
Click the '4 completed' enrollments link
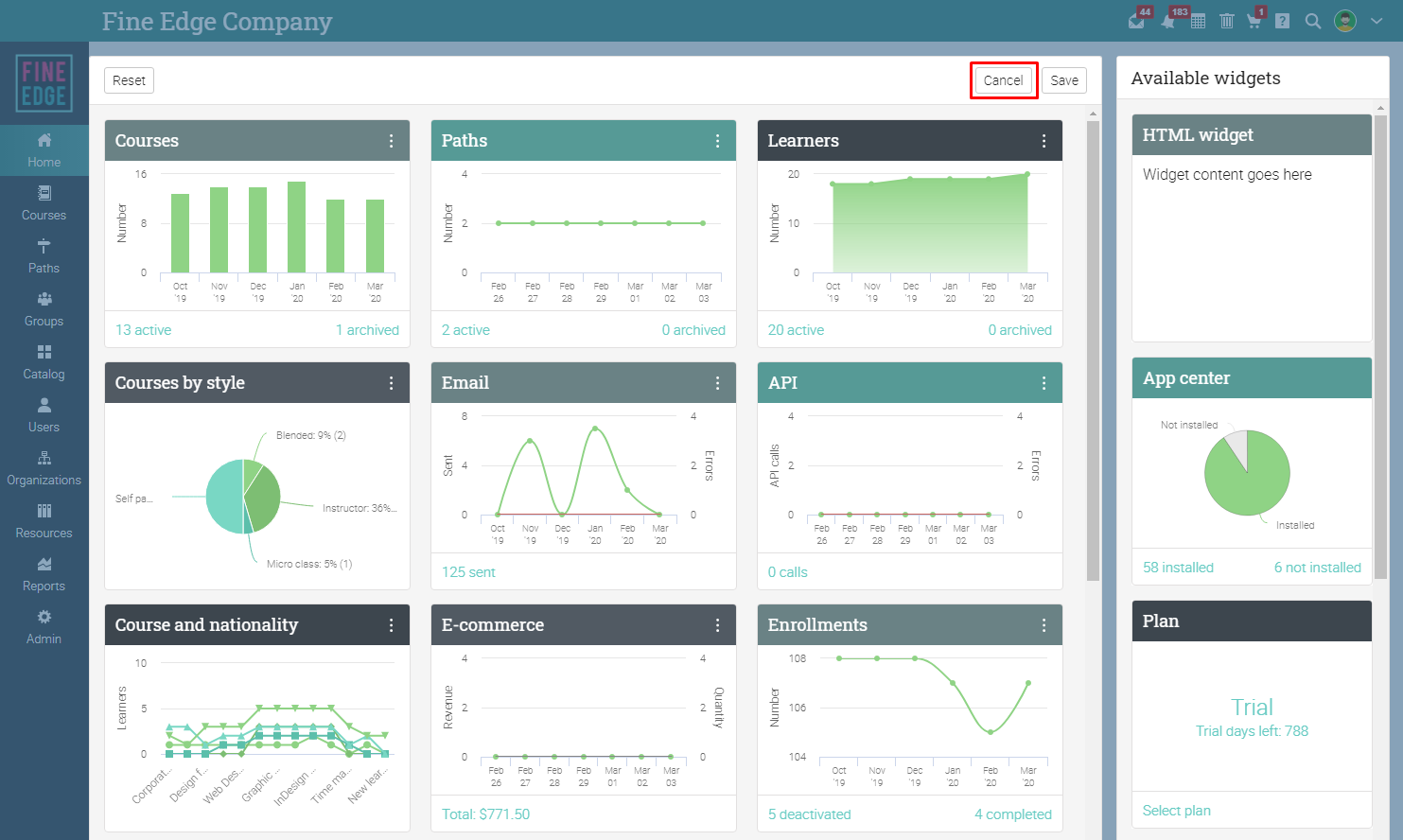tap(1013, 814)
